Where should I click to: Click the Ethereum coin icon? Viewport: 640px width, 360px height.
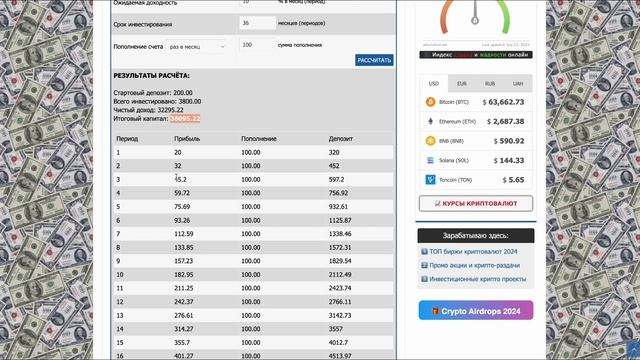pos(430,121)
